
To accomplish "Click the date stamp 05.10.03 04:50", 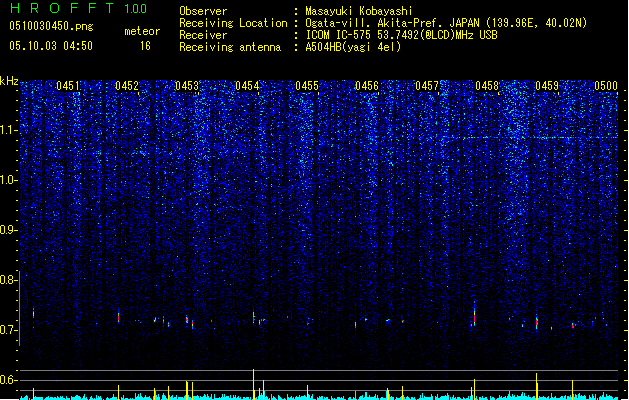I will (51, 46).
